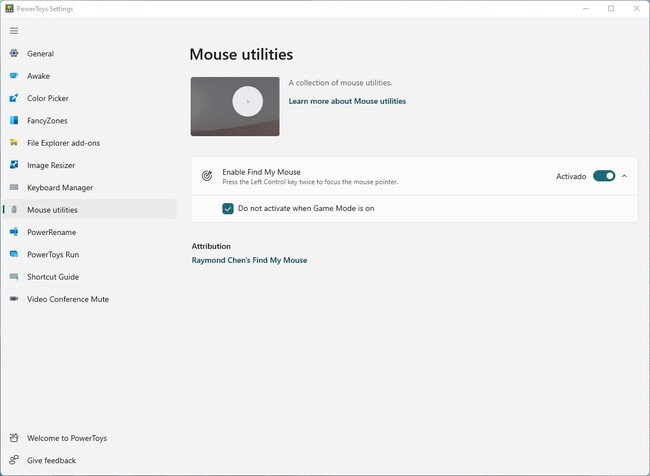Screen dimensions: 650x476
Task: Click the Image Resizer icon
Action: coord(14,165)
